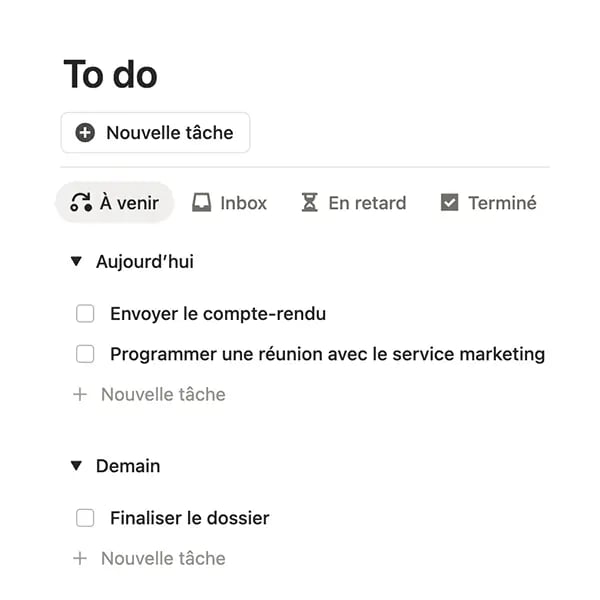The image size is (600, 600).
Task: Click the Inbox tray icon
Action: click(x=202, y=202)
